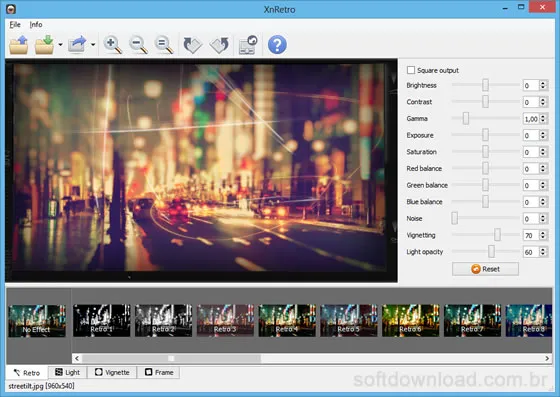
Task: Click the streetilt.jpg status bar text
Action: 41,386
